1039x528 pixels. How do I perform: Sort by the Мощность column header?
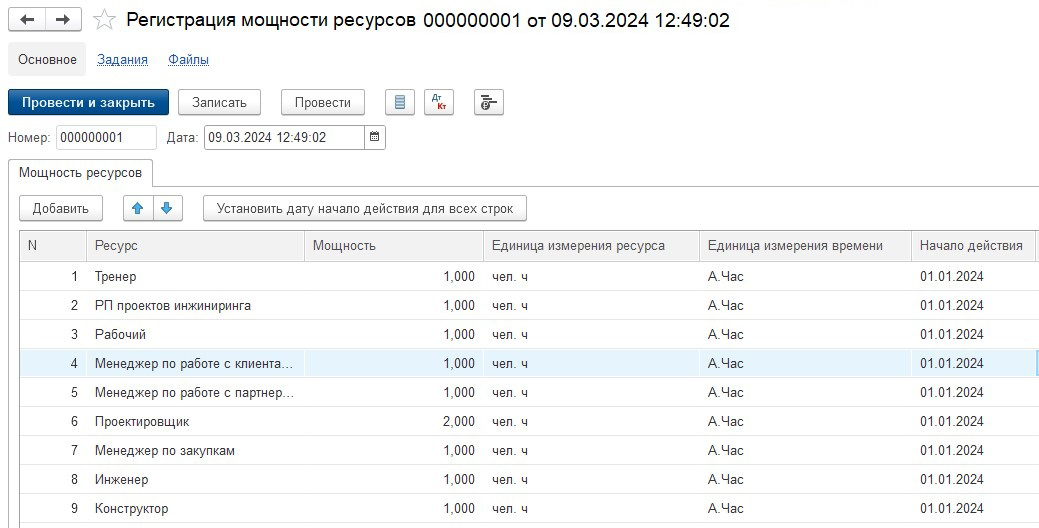click(x=394, y=246)
